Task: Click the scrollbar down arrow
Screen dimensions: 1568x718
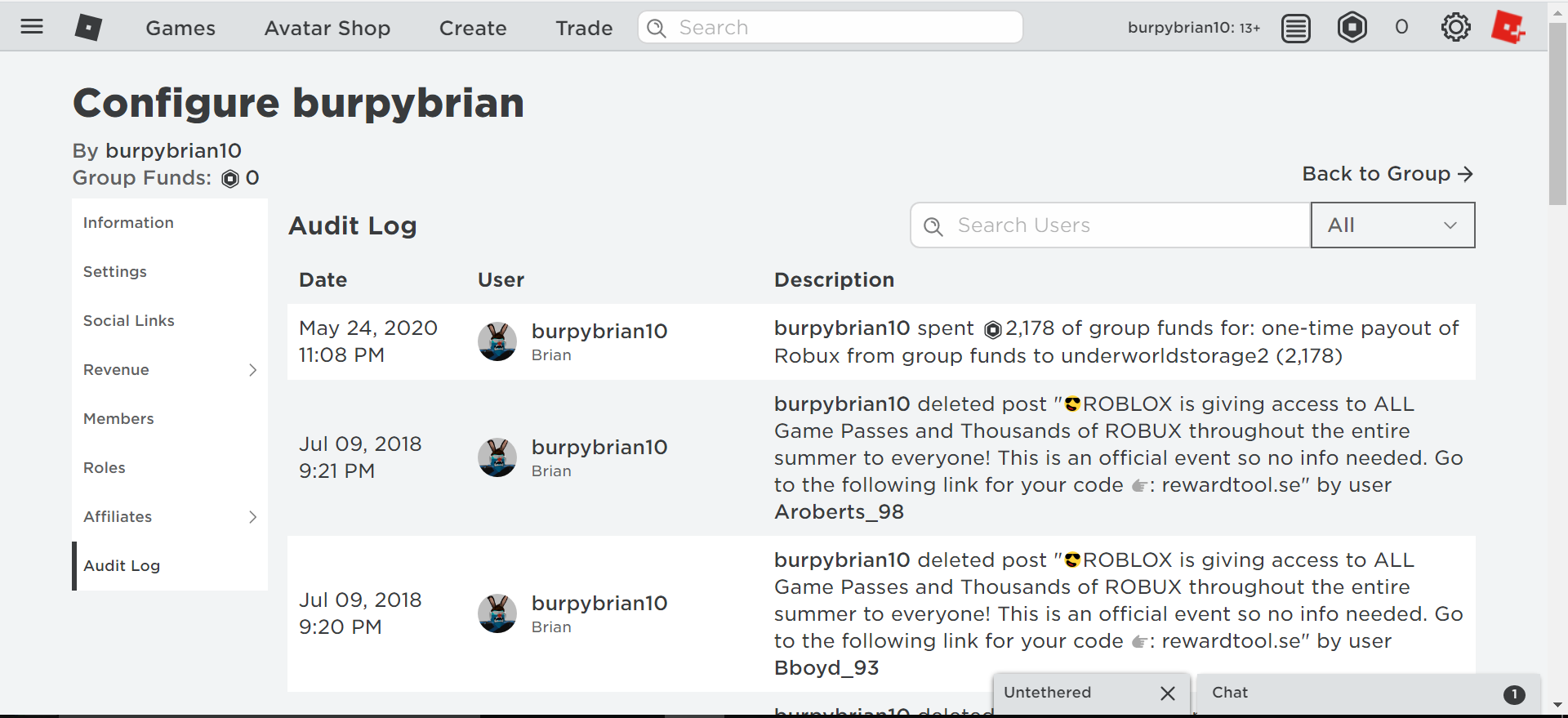Action: pos(1557,705)
